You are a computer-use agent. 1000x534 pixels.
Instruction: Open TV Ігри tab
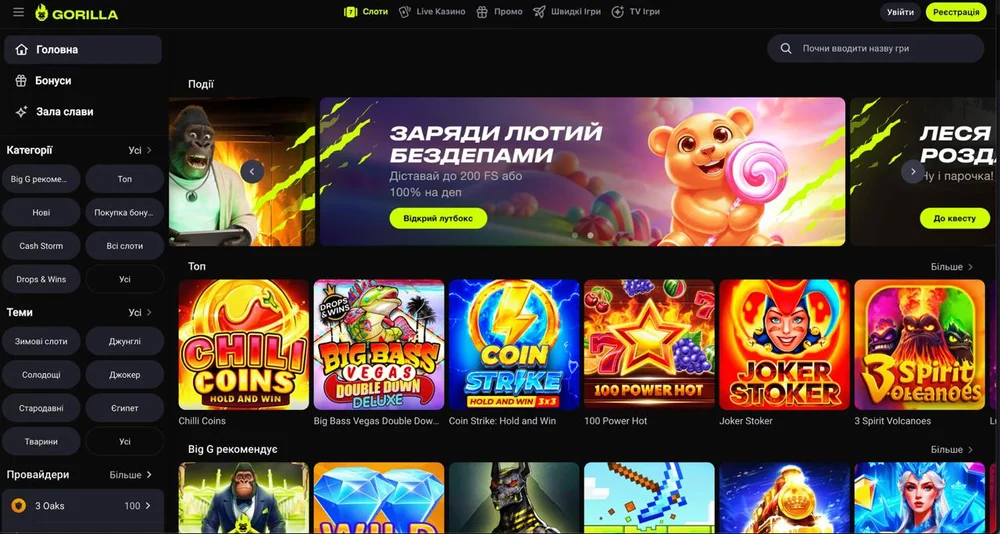pos(635,11)
